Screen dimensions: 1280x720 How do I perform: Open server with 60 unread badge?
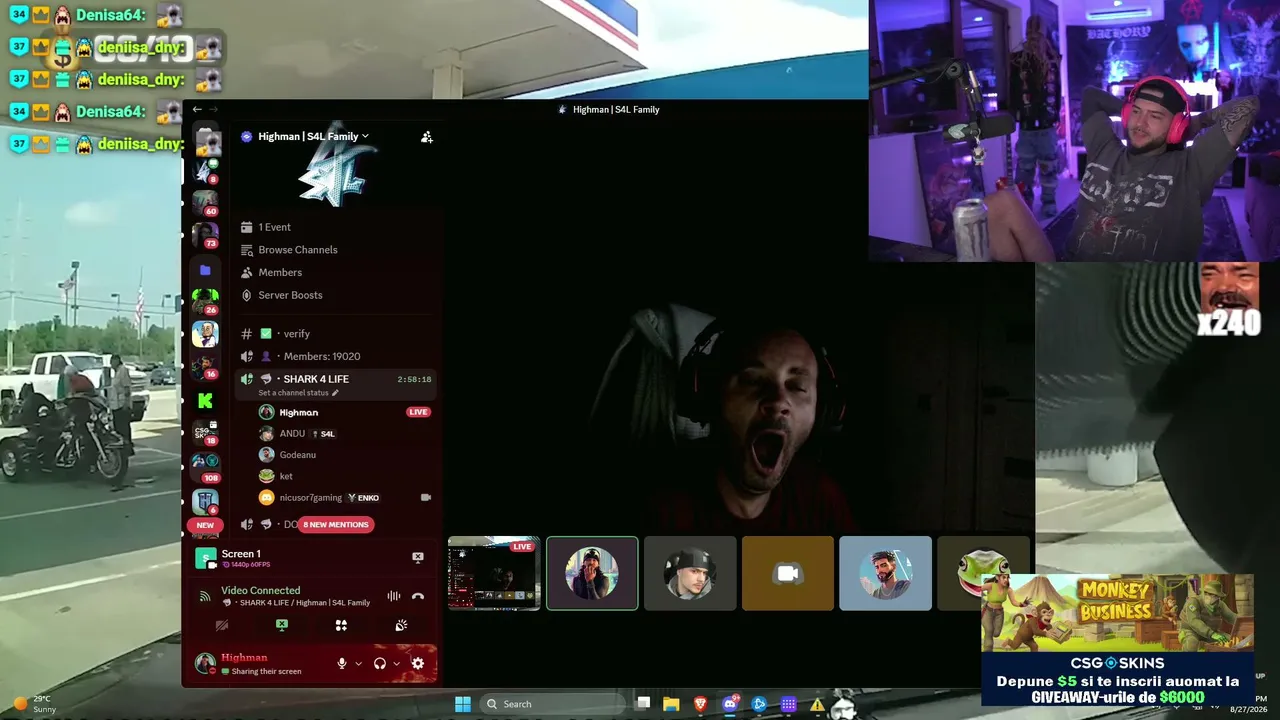pos(205,203)
